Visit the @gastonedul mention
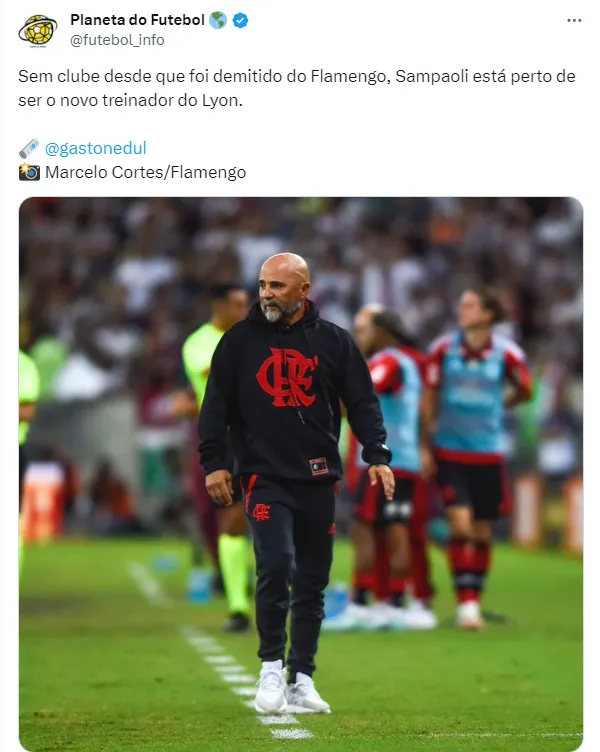The width and height of the screenshot is (600, 752). [x=95, y=148]
